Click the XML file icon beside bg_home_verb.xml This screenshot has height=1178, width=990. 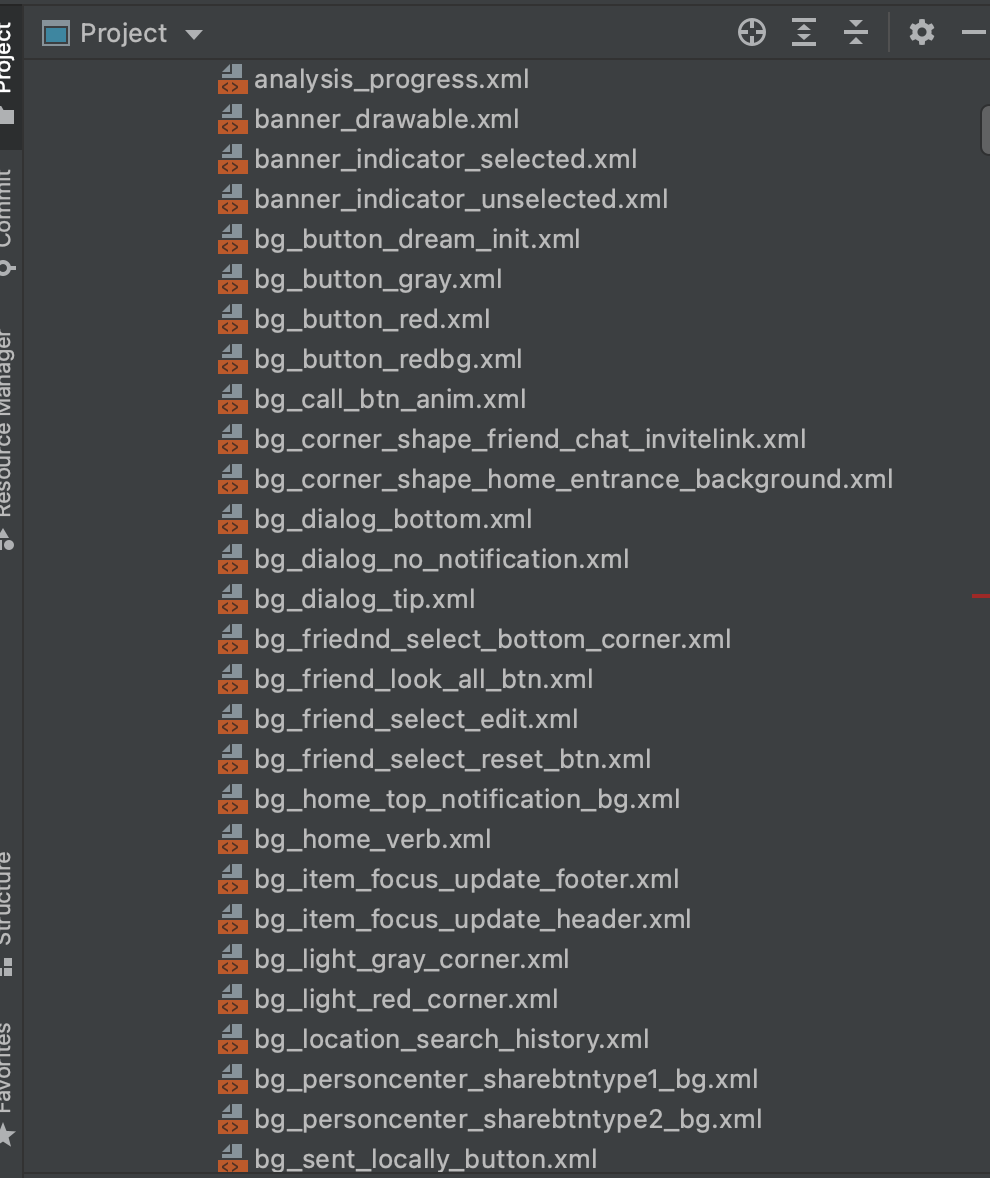pos(232,838)
